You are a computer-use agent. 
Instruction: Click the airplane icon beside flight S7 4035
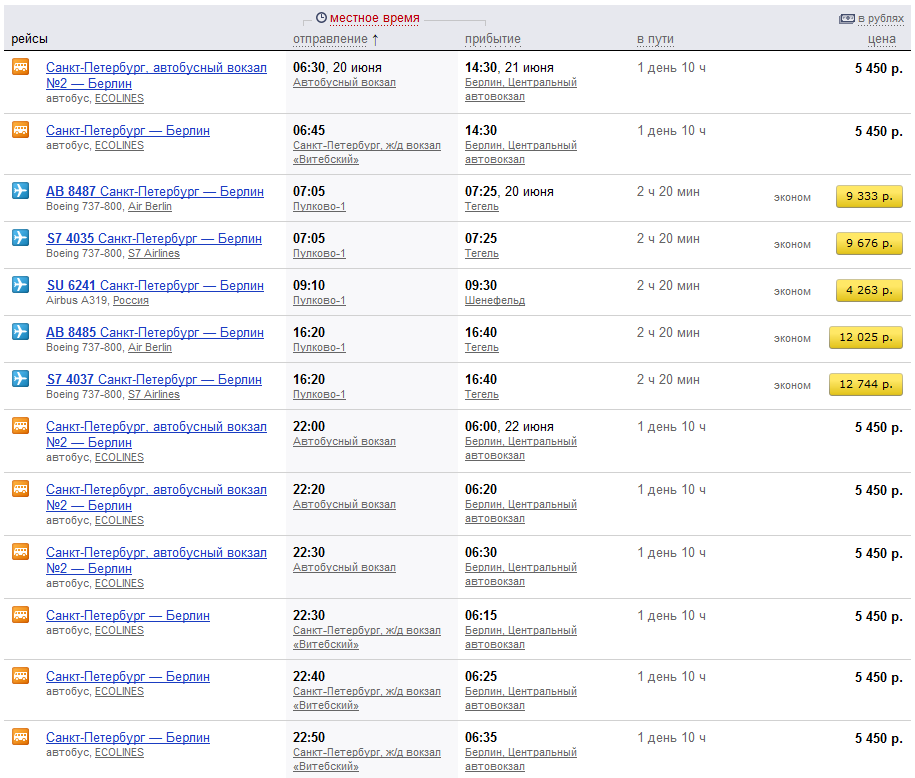tap(20, 238)
